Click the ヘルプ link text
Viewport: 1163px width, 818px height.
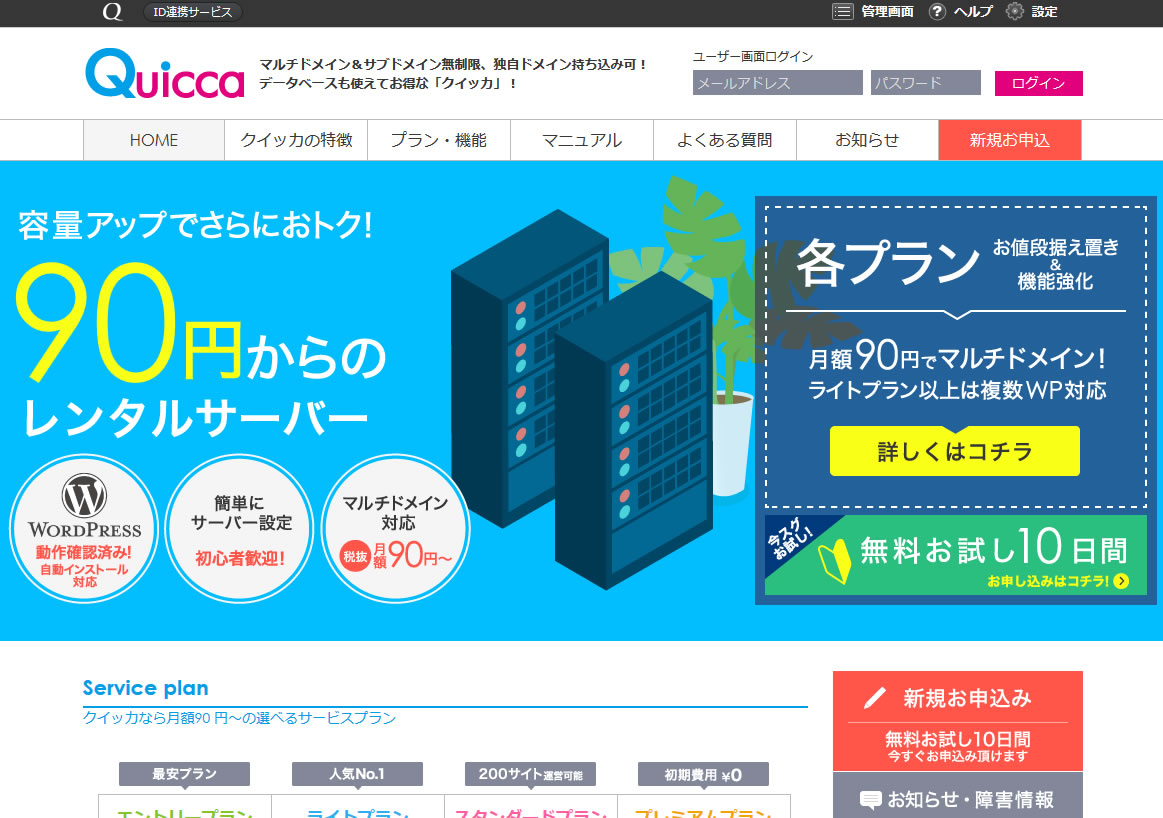972,12
